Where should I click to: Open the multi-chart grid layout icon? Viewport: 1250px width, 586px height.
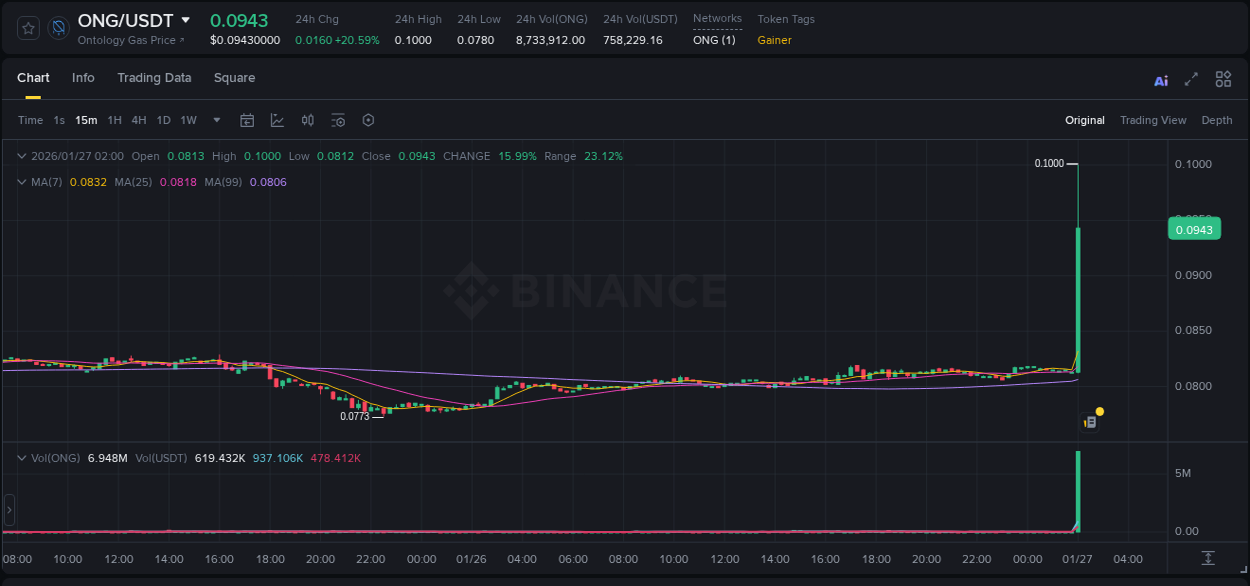coord(1223,79)
